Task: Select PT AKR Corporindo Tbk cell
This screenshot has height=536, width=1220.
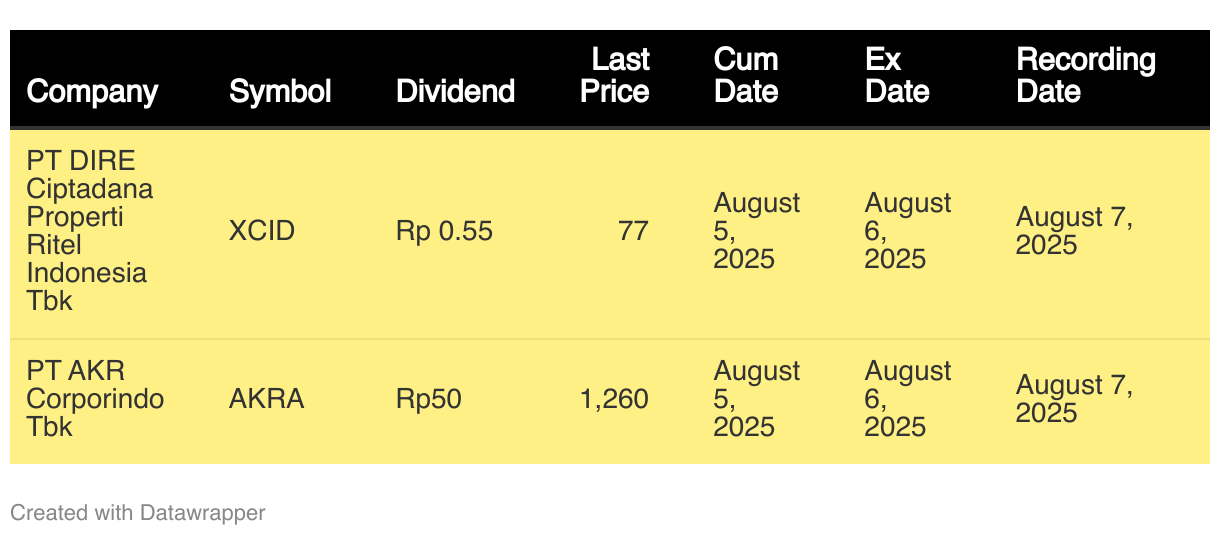Action: (x=95, y=399)
